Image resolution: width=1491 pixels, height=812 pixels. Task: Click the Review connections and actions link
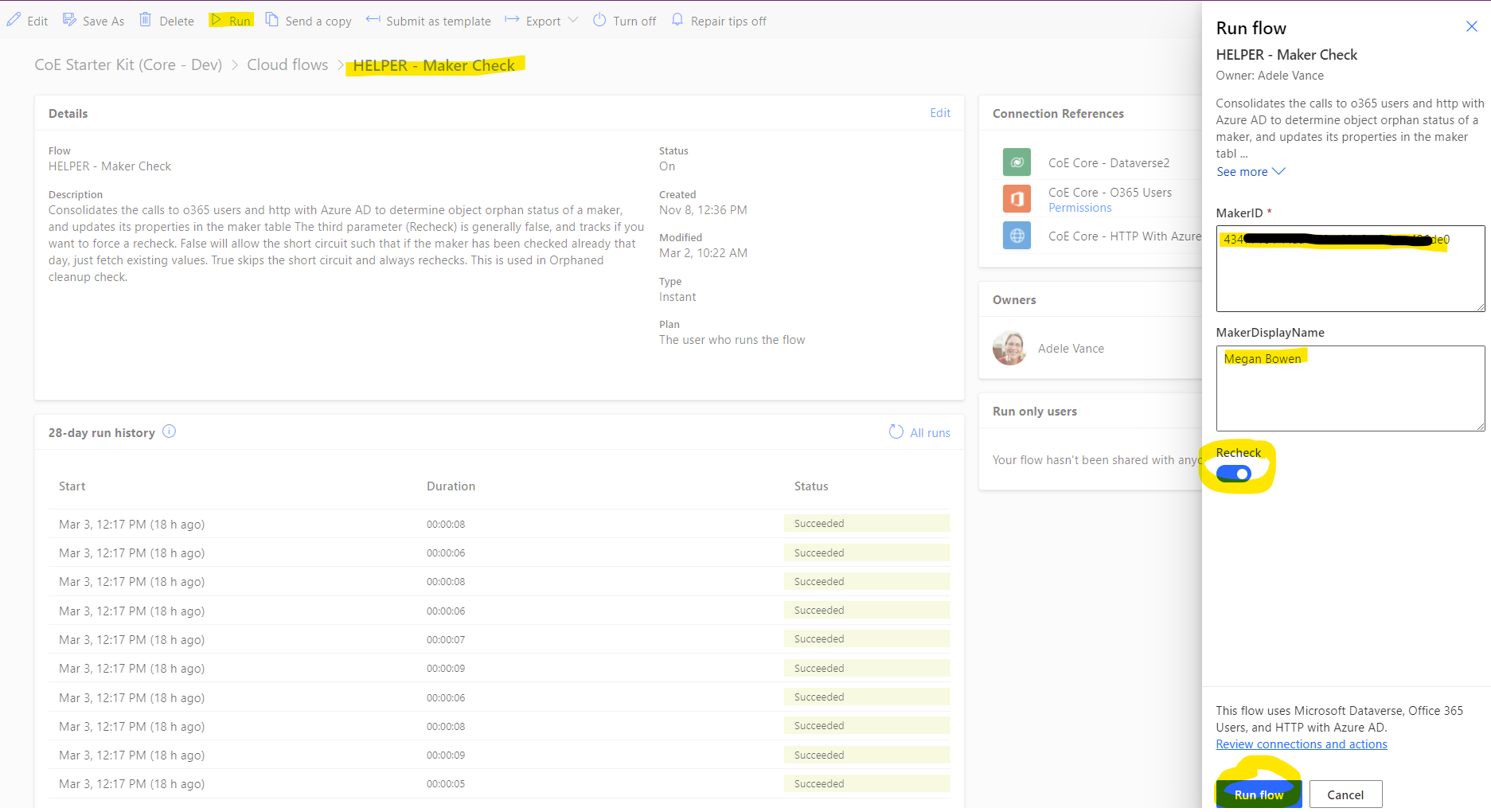pyautogui.click(x=1301, y=744)
